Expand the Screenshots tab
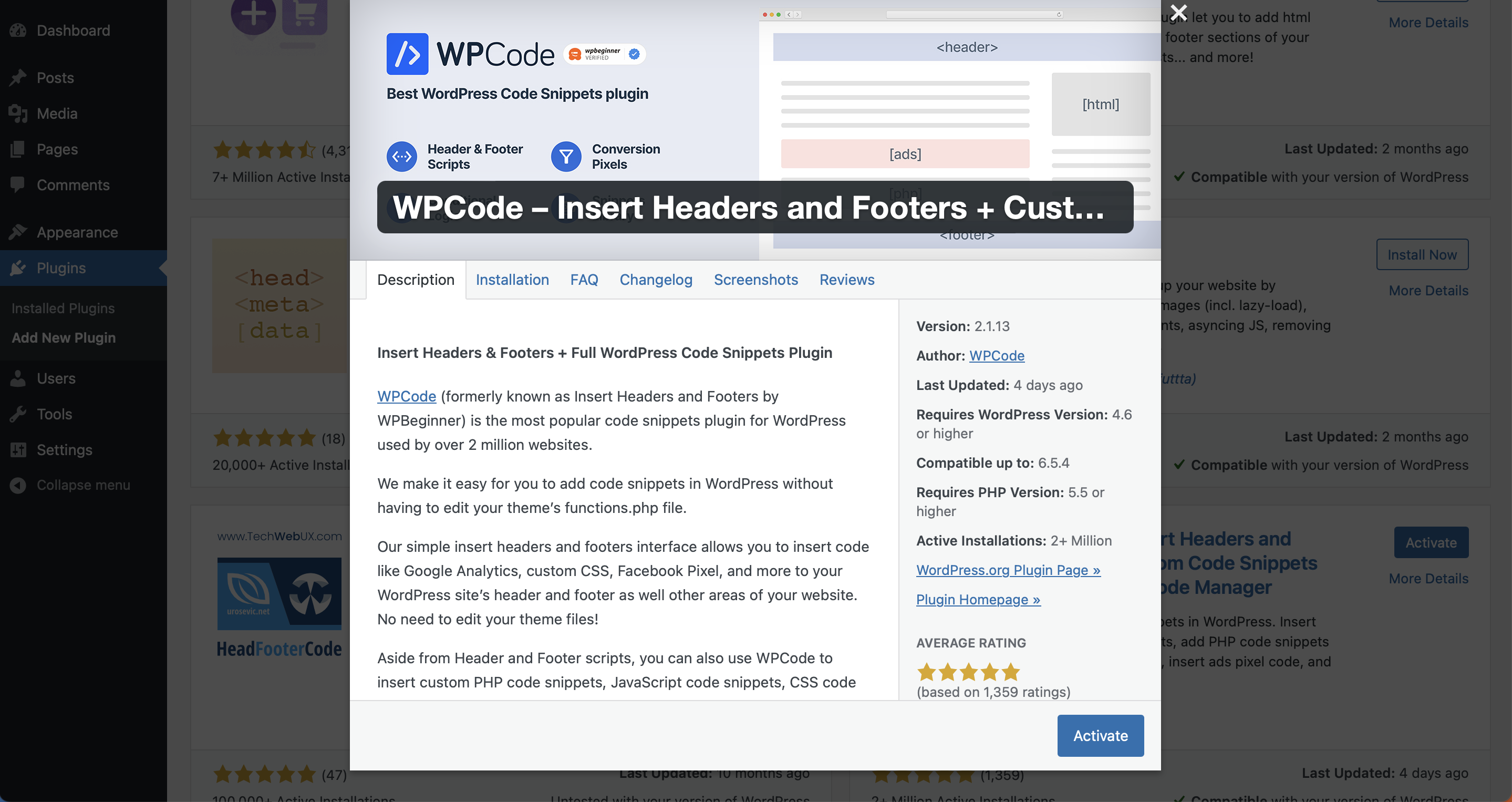The image size is (1512, 802). tap(755, 279)
